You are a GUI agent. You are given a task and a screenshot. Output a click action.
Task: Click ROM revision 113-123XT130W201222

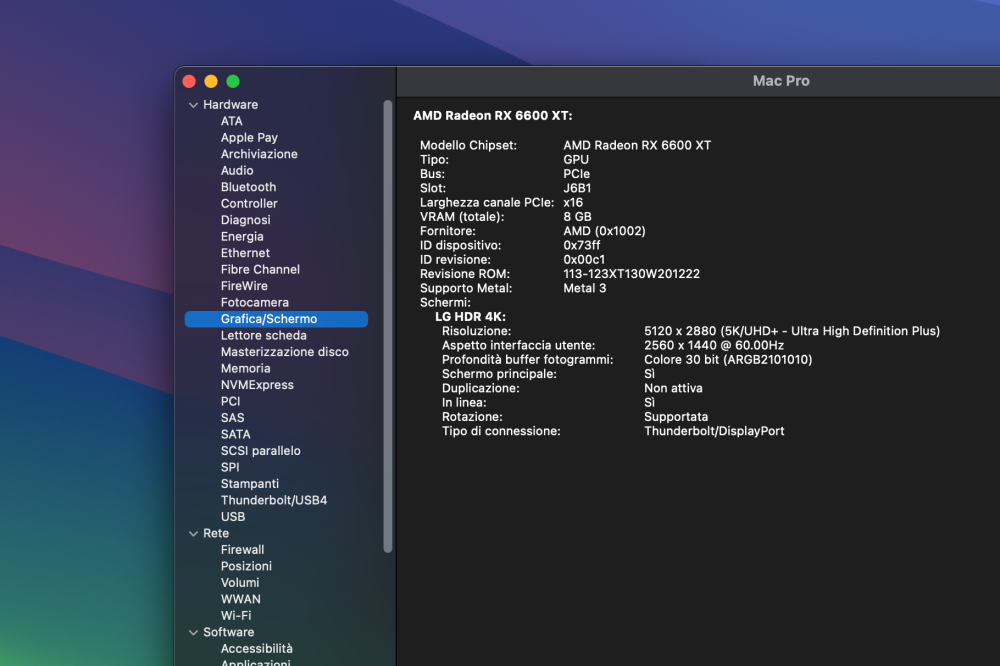click(x=631, y=274)
